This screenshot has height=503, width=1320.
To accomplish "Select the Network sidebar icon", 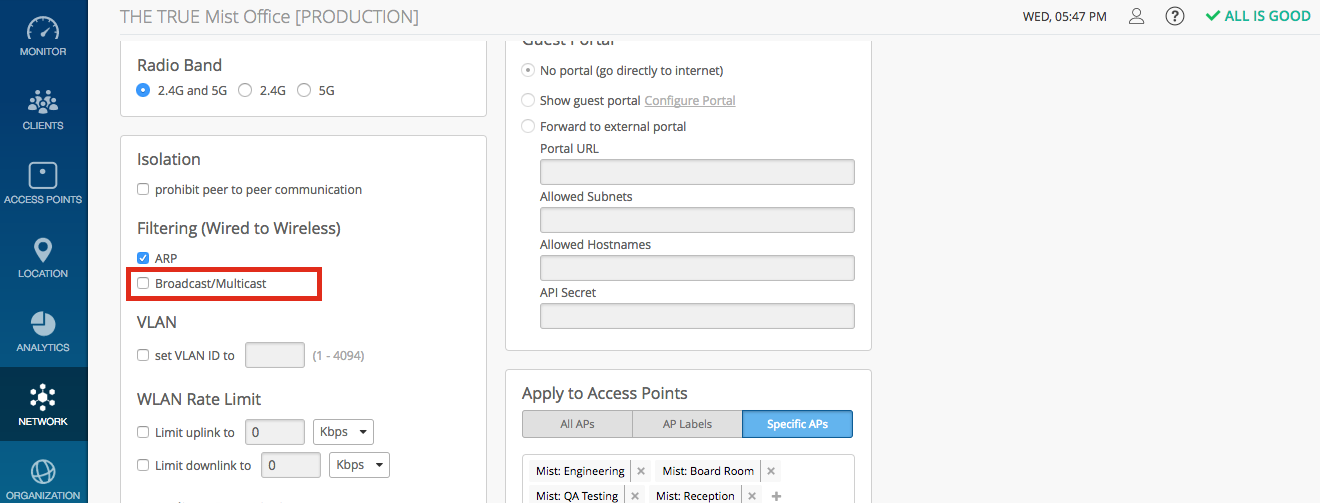I will click(x=43, y=404).
